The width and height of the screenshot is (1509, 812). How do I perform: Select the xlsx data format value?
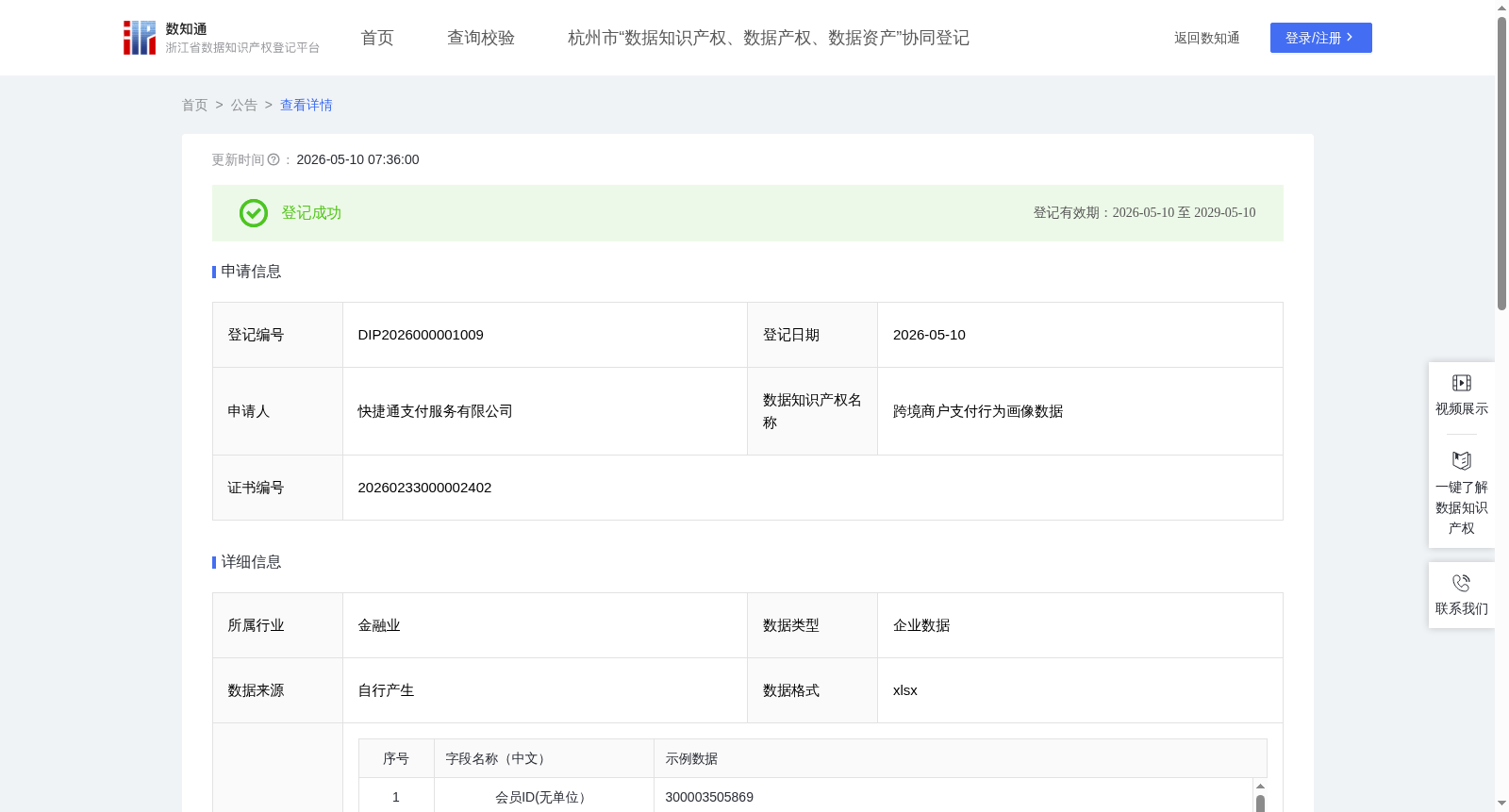coord(905,690)
